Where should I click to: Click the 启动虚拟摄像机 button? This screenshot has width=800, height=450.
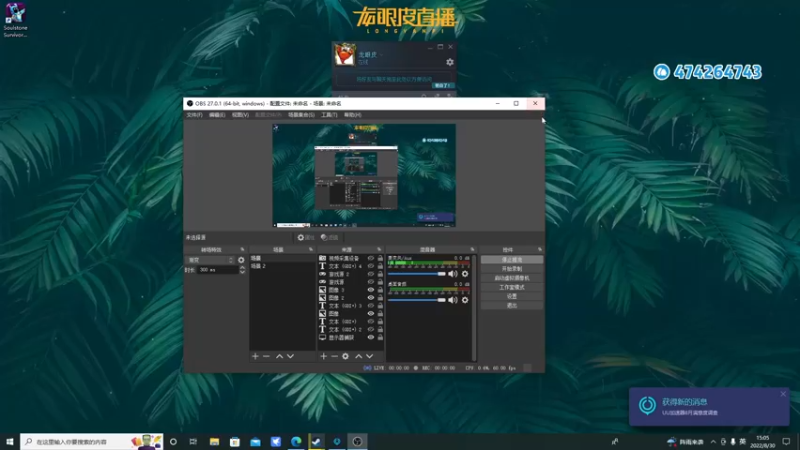(512, 278)
